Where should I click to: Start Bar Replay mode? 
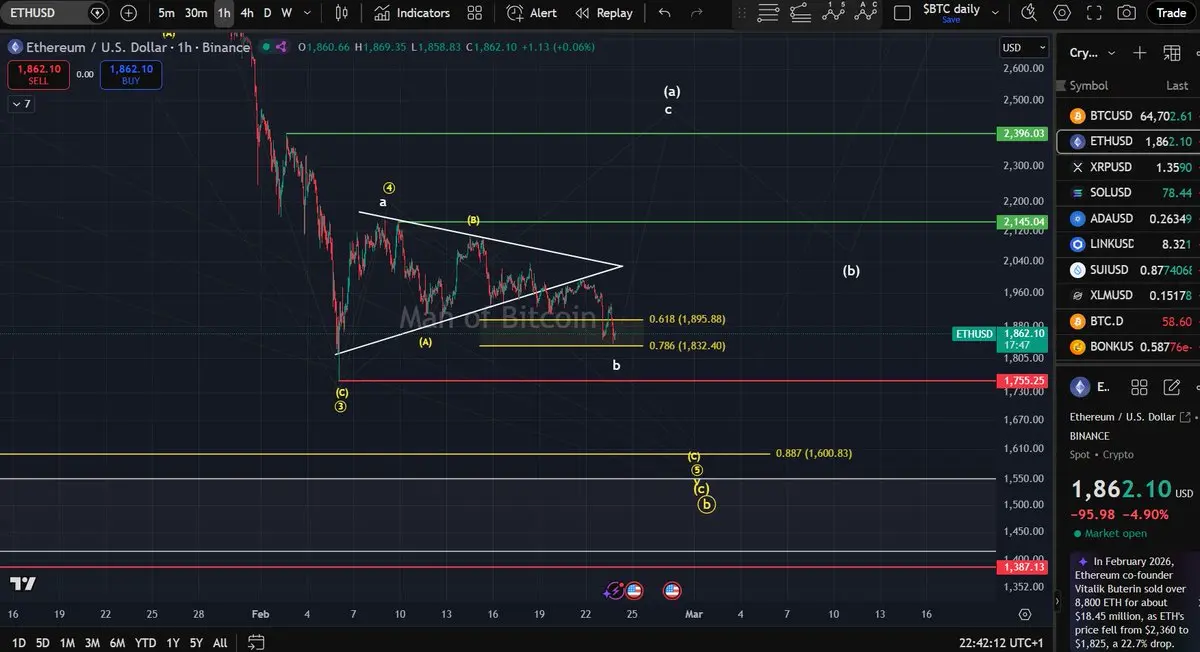click(603, 13)
